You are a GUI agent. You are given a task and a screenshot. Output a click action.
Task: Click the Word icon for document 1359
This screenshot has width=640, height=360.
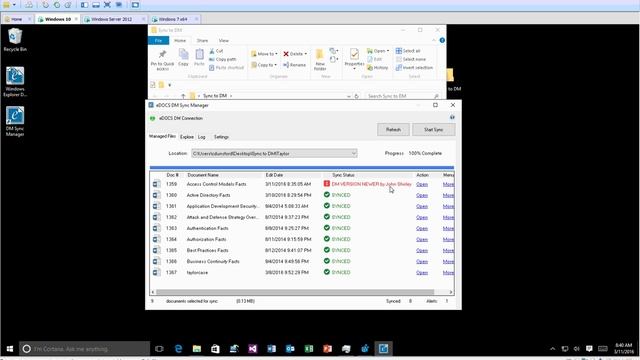pyautogui.click(x=156, y=184)
